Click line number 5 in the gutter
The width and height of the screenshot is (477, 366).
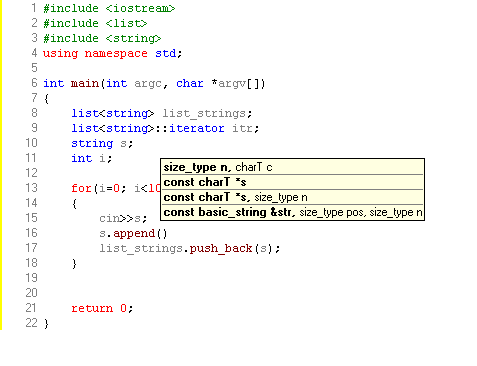(x=34, y=68)
